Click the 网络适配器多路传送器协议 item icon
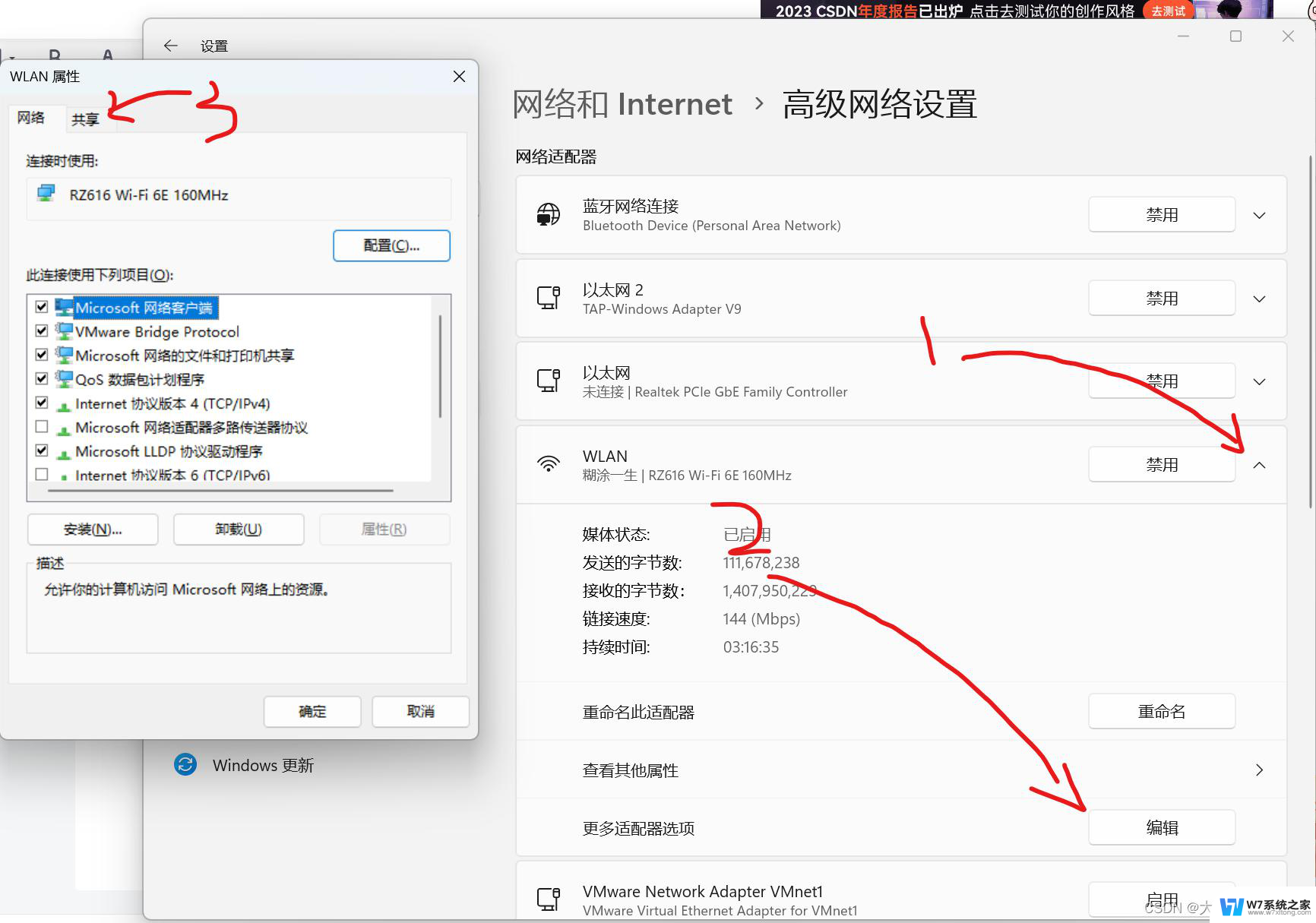1316x923 pixels. pyautogui.click(x=64, y=429)
